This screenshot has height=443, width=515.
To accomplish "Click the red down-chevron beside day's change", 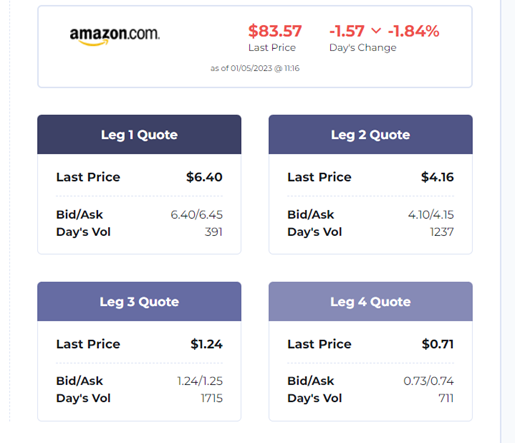I will pos(376,31).
